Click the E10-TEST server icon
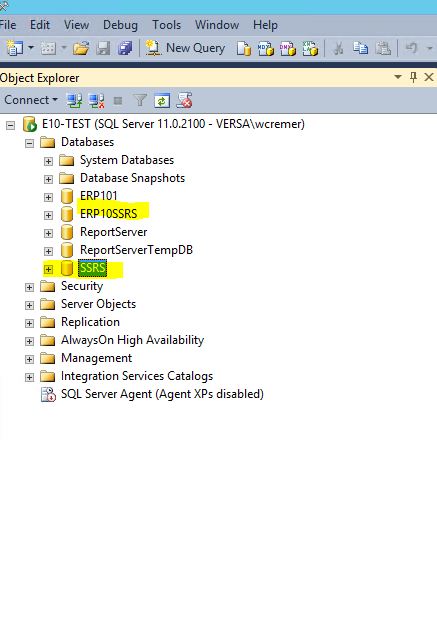437x625 pixels. pos(30,124)
